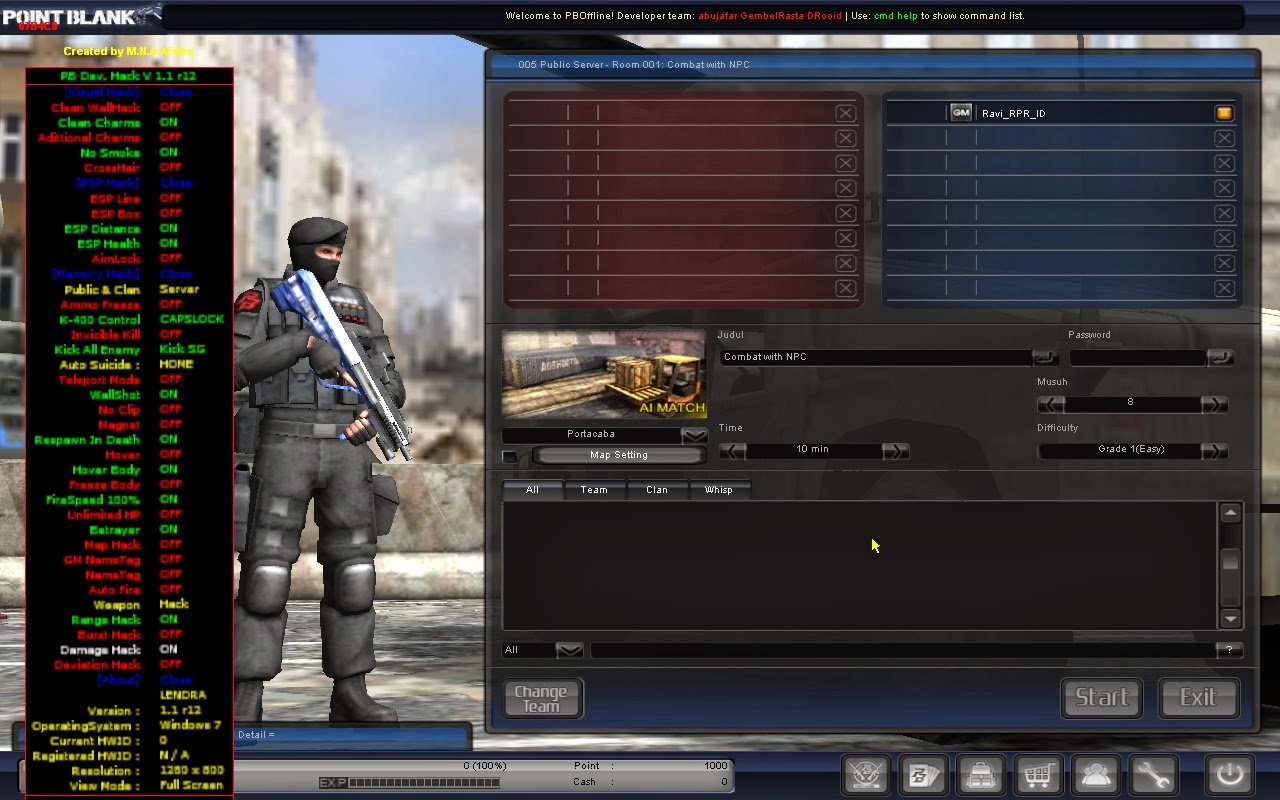Click the EXP progress bar
1280x800 pixels.
click(x=424, y=782)
